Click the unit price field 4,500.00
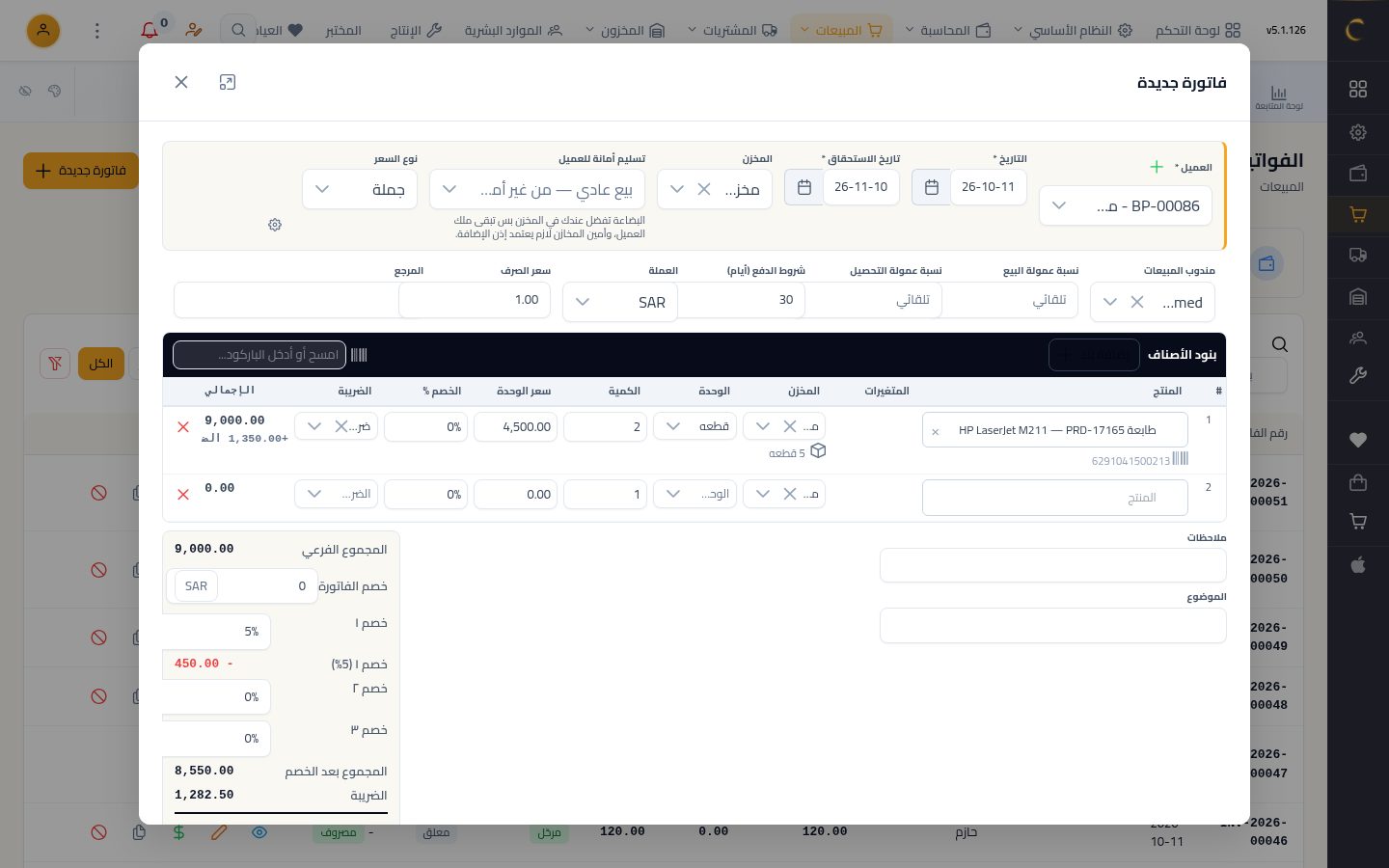Screen dimensions: 1389x868 pyautogui.click(x=515, y=426)
